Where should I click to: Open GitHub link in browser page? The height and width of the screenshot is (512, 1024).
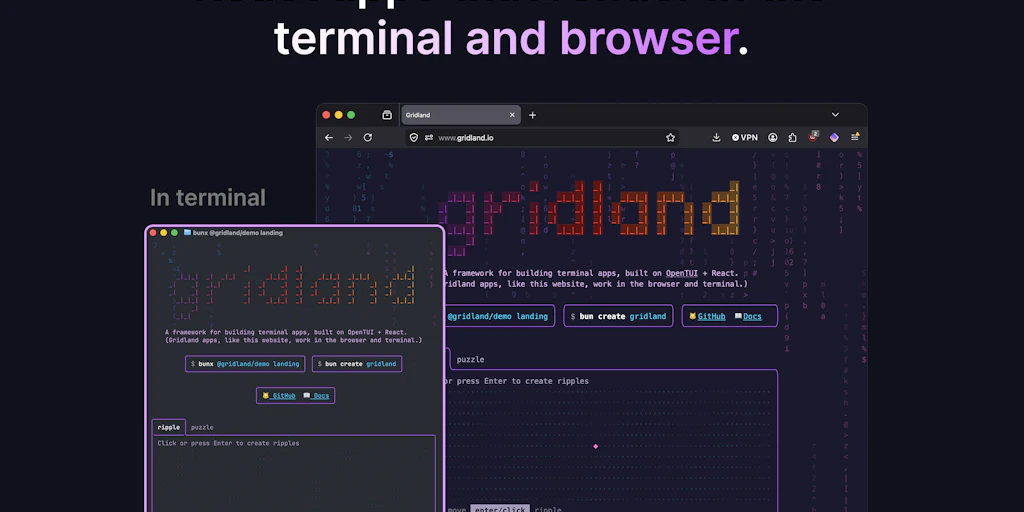(x=711, y=316)
